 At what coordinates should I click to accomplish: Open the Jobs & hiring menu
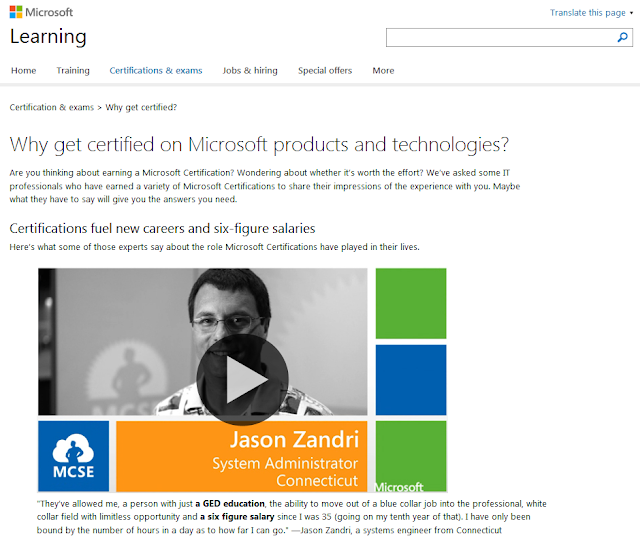(250, 71)
